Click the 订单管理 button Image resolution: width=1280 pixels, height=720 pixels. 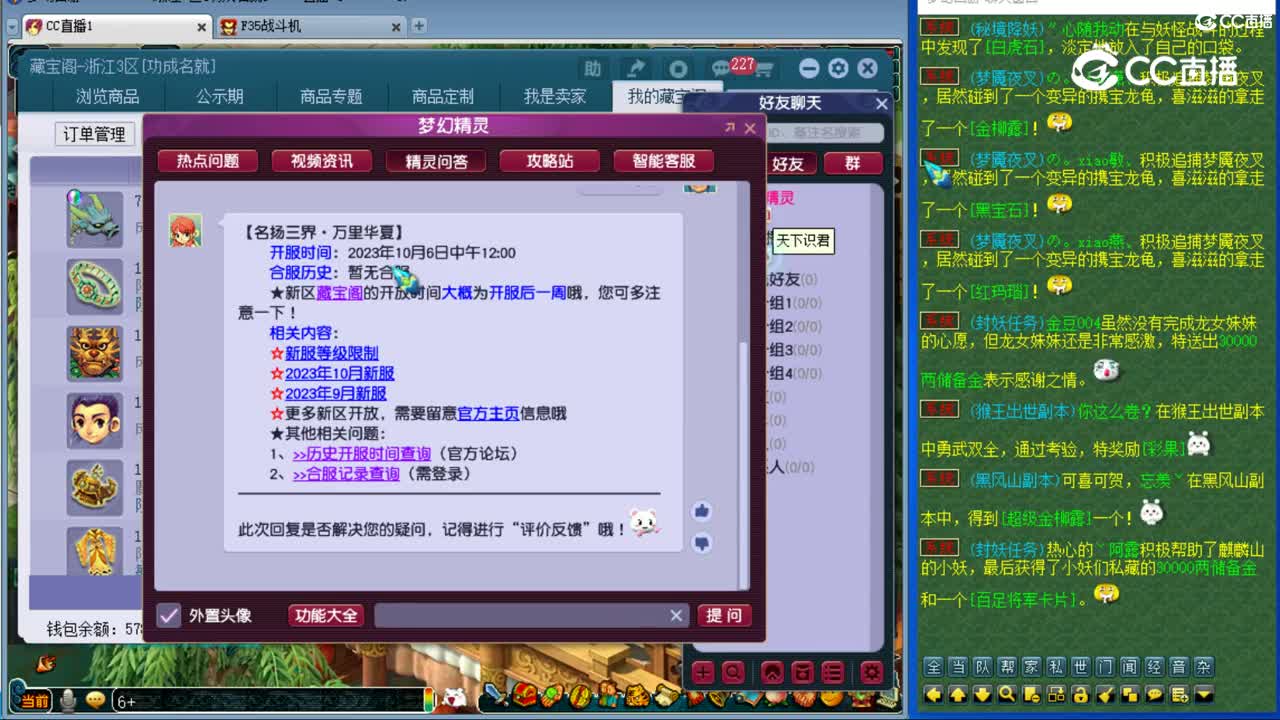click(94, 134)
